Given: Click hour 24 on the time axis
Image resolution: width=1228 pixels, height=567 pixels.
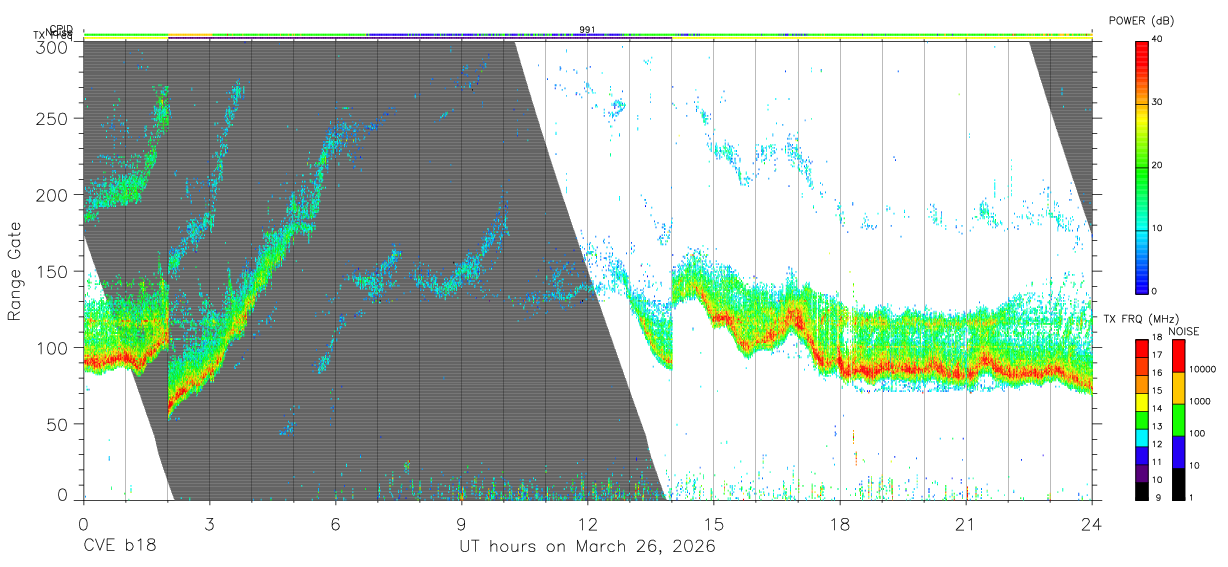Looking at the screenshot, I should (1092, 523).
